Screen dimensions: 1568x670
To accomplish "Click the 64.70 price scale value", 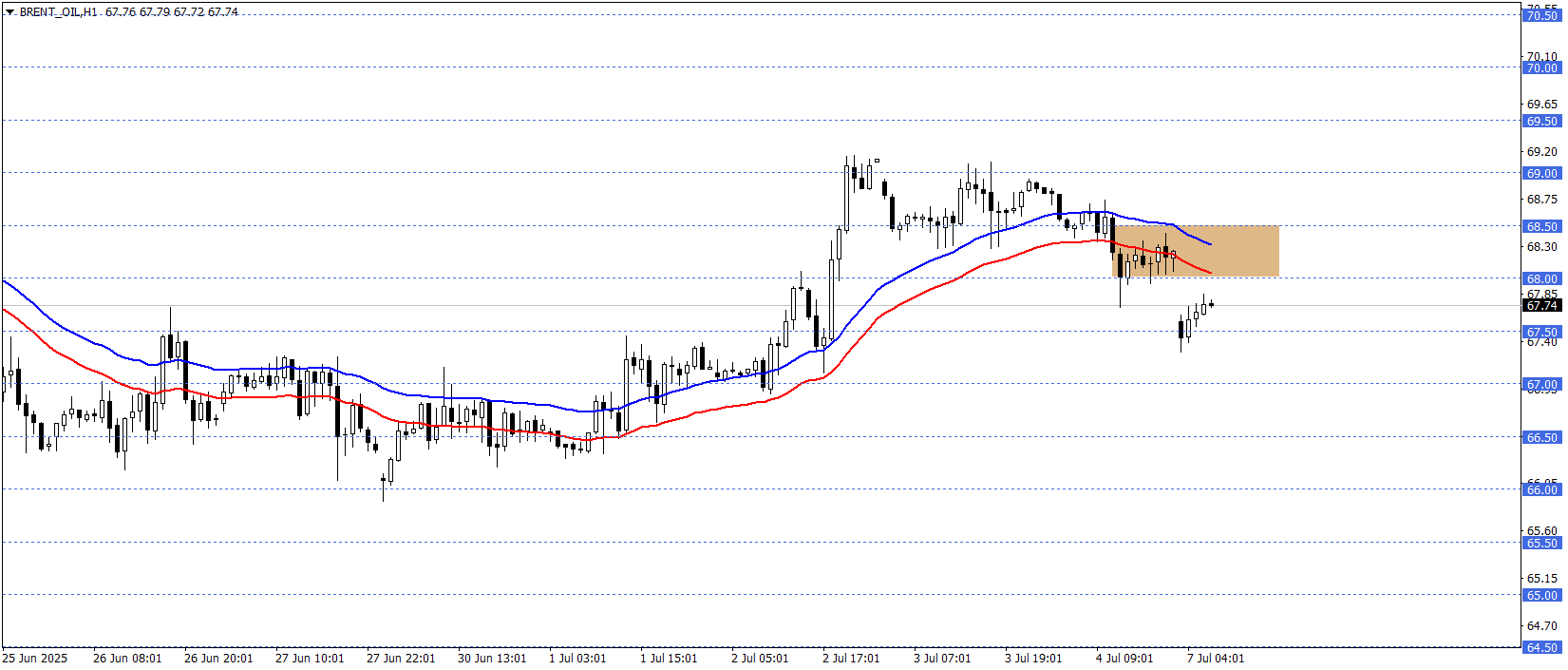I will [x=1541, y=625].
